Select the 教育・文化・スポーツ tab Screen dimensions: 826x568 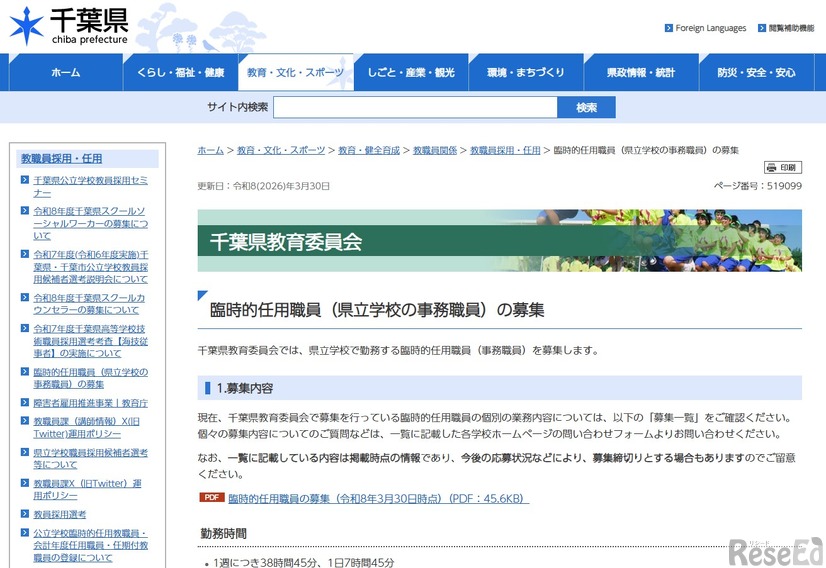pyautogui.click(x=296, y=72)
